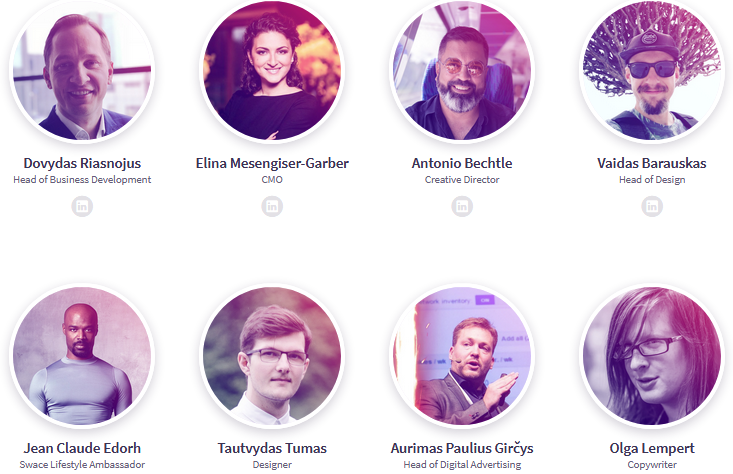Click Jean Claude Edorh's profile photo

coord(82,356)
